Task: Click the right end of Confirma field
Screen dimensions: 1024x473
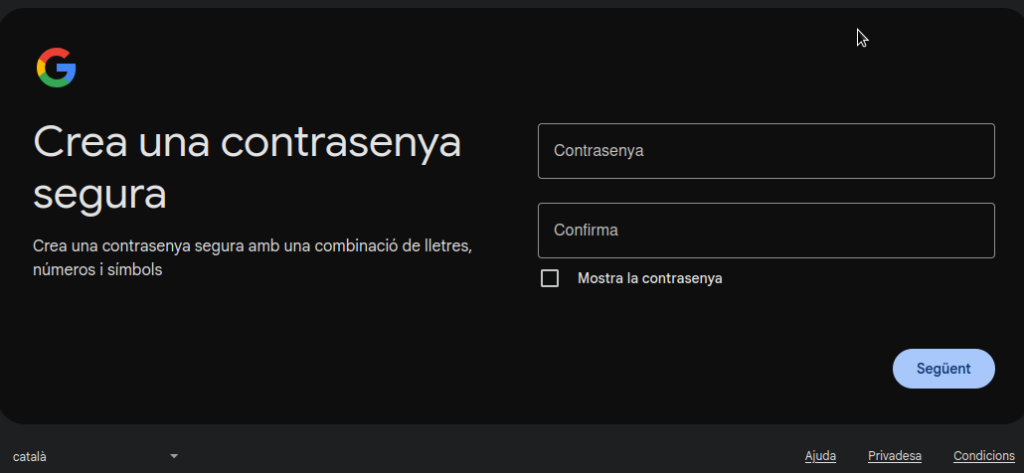Action: coord(970,230)
